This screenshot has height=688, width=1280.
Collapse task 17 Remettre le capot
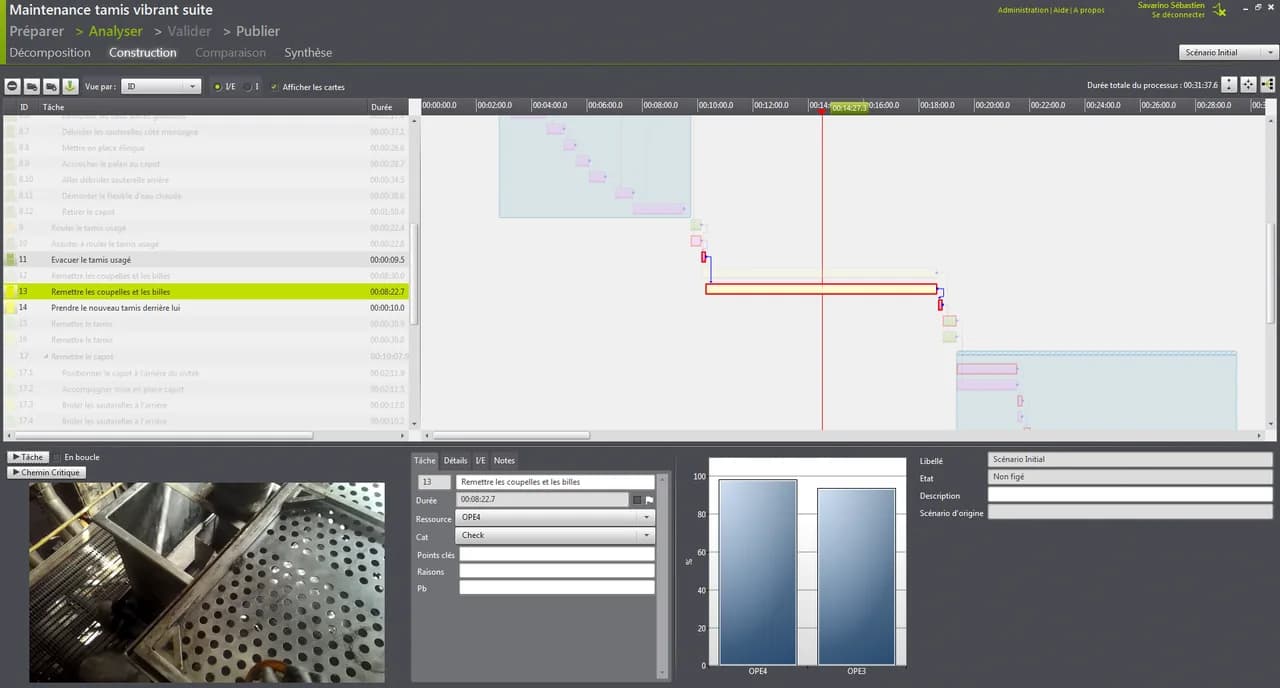click(x=46, y=356)
